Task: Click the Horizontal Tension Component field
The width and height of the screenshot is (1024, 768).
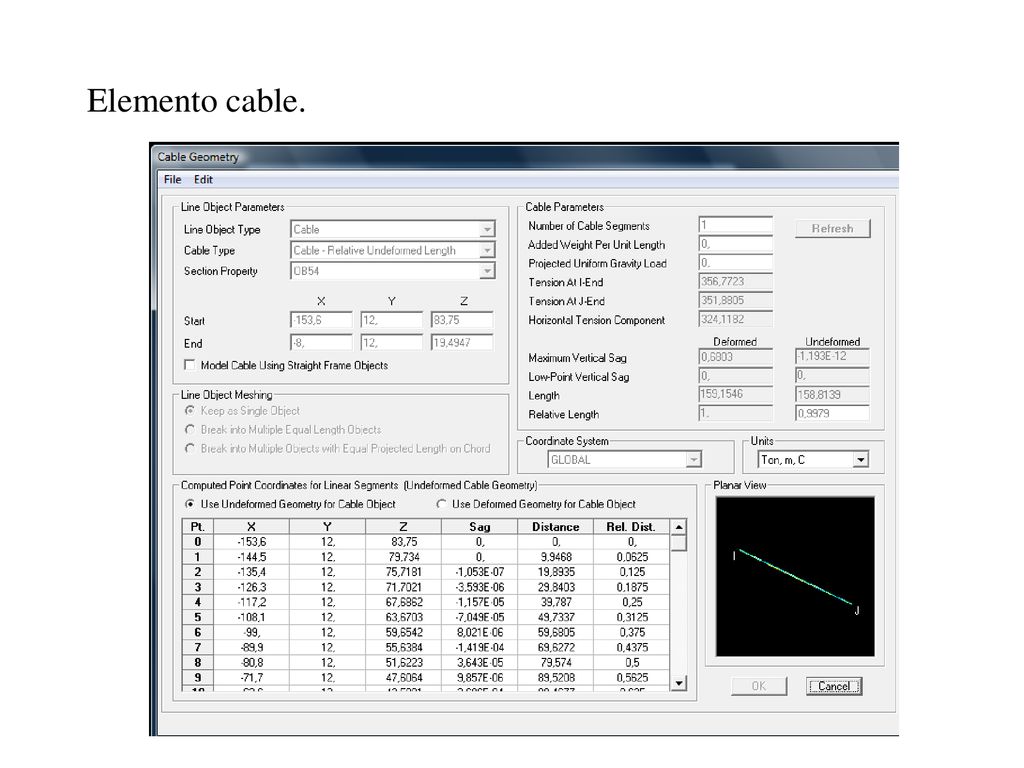Action: tap(735, 320)
